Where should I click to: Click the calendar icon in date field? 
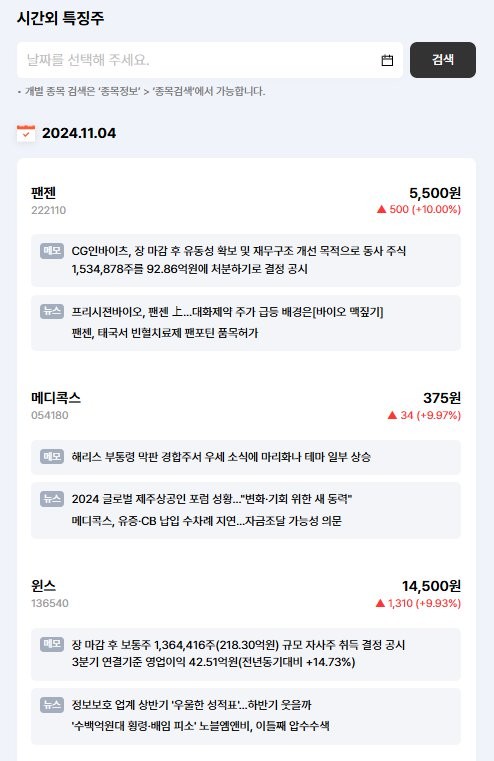coord(387,60)
